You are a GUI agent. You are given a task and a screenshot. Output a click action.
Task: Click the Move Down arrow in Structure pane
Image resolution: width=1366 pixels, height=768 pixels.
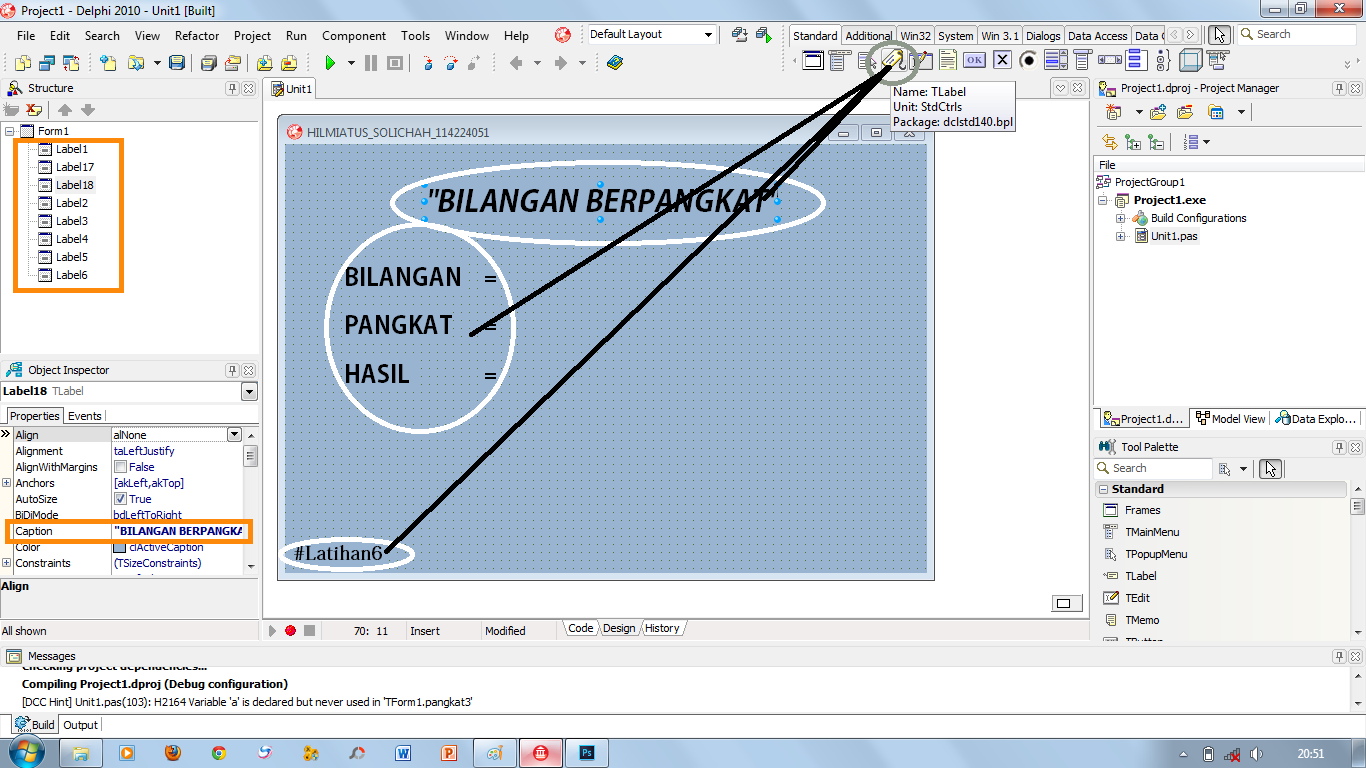click(x=88, y=110)
